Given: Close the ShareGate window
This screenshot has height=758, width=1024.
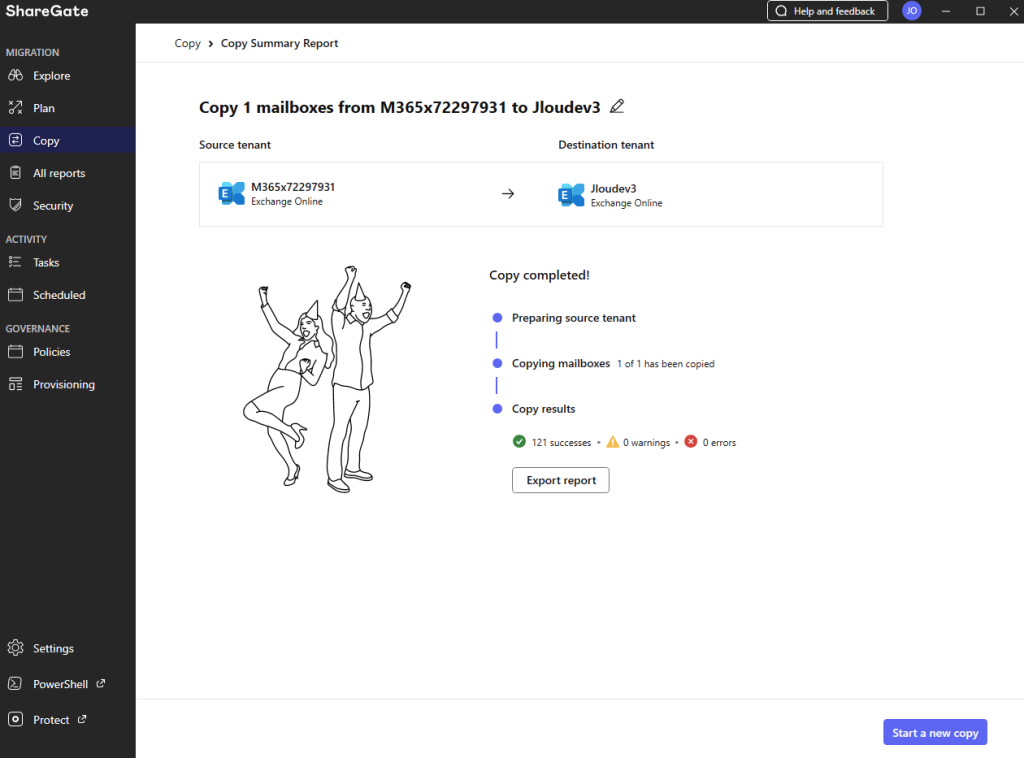Looking at the screenshot, I should [1014, 11].
